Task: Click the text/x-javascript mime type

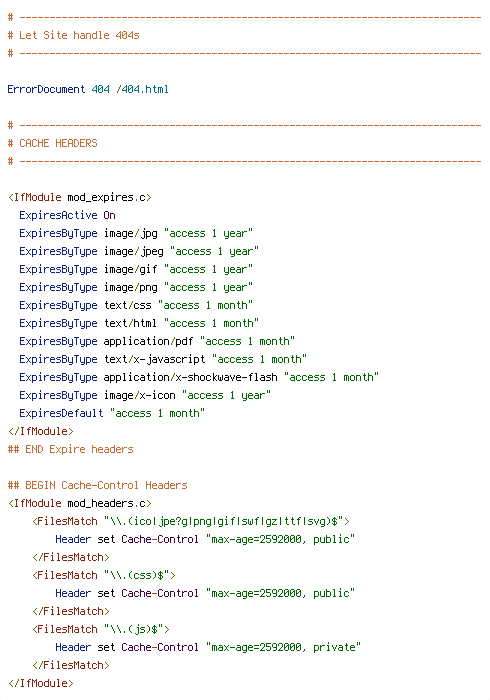Action: [155, 359]
